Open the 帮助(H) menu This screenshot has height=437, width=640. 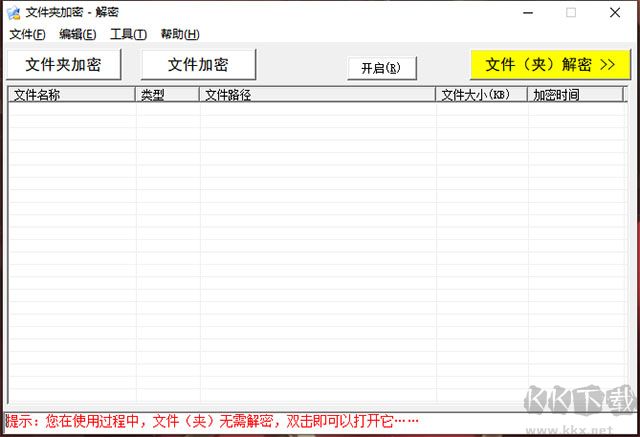180,34
